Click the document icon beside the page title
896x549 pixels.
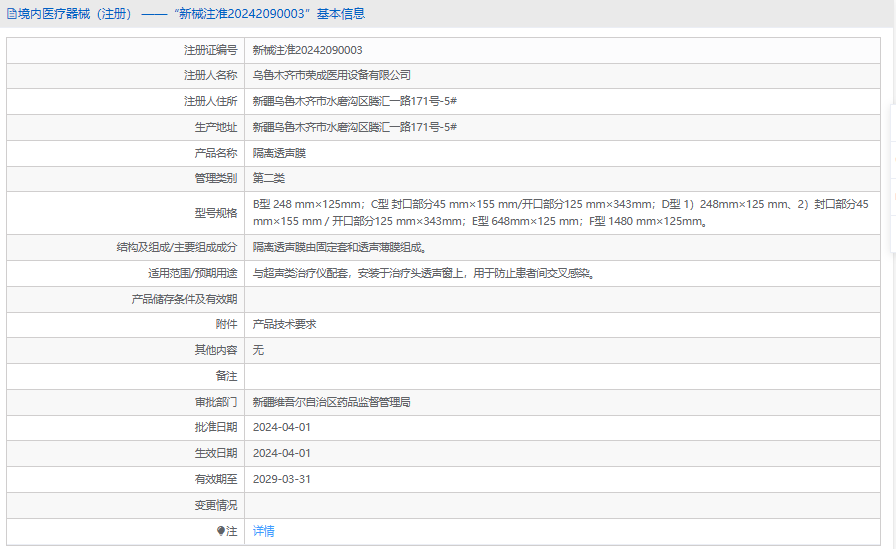(x=11, y=14)
